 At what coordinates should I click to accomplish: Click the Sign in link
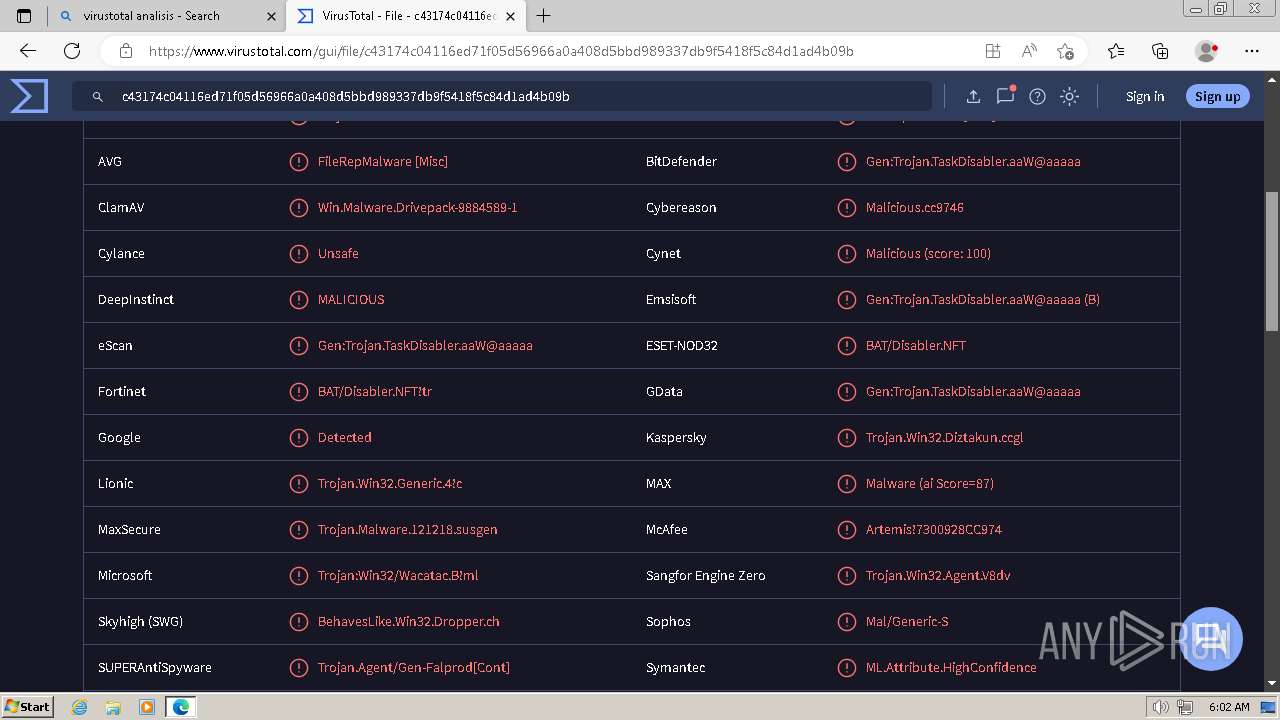[1145, 97]
